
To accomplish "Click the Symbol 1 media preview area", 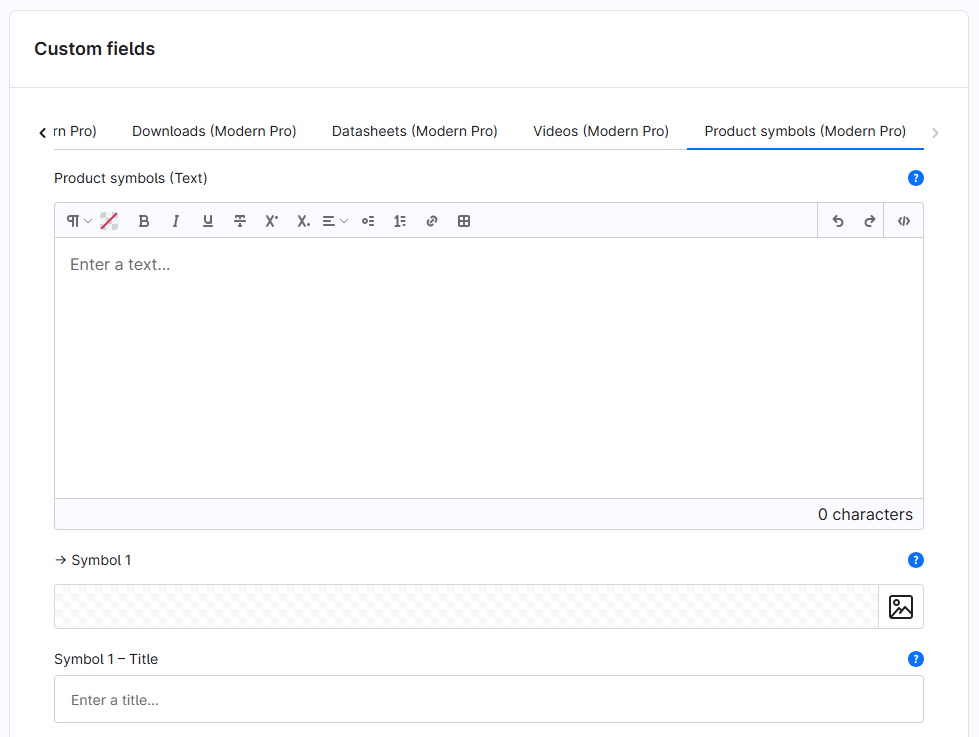I will 466,607.
